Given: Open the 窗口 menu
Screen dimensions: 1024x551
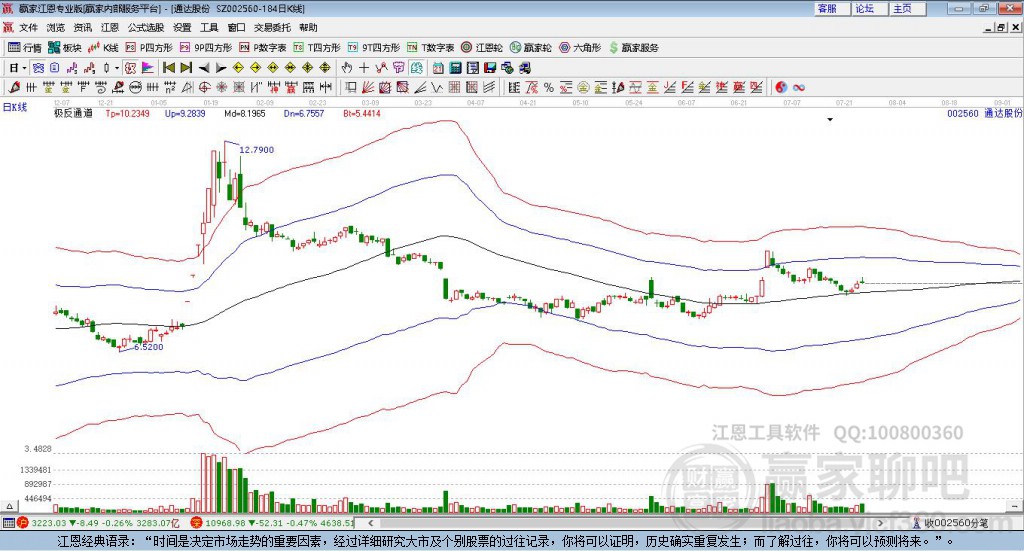Looking at the screenshot, I should coord(236,27).
